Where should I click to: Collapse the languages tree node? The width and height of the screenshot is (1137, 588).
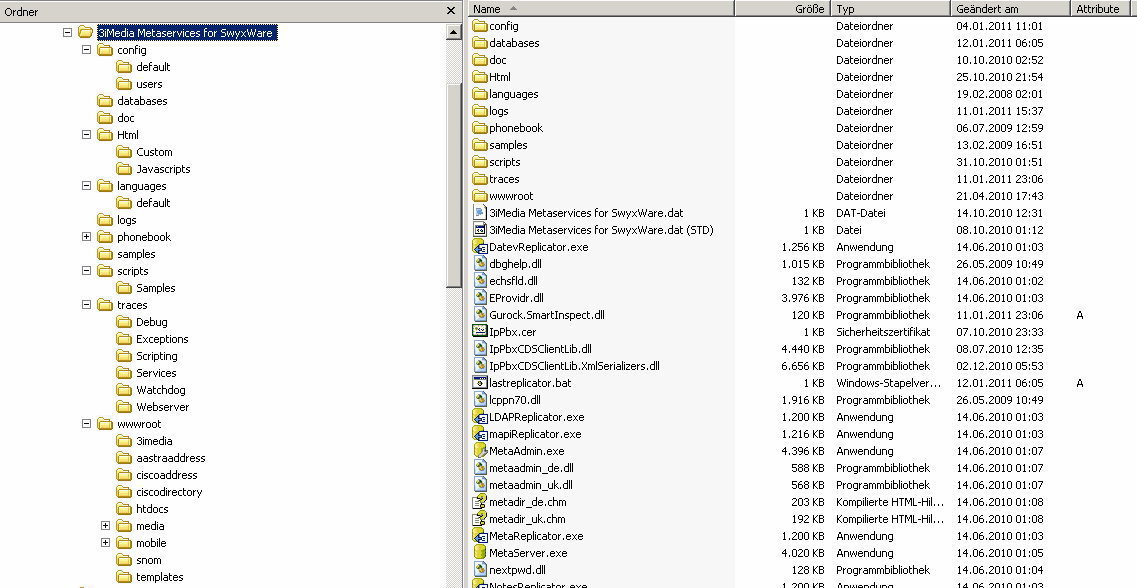pos(86,186)
